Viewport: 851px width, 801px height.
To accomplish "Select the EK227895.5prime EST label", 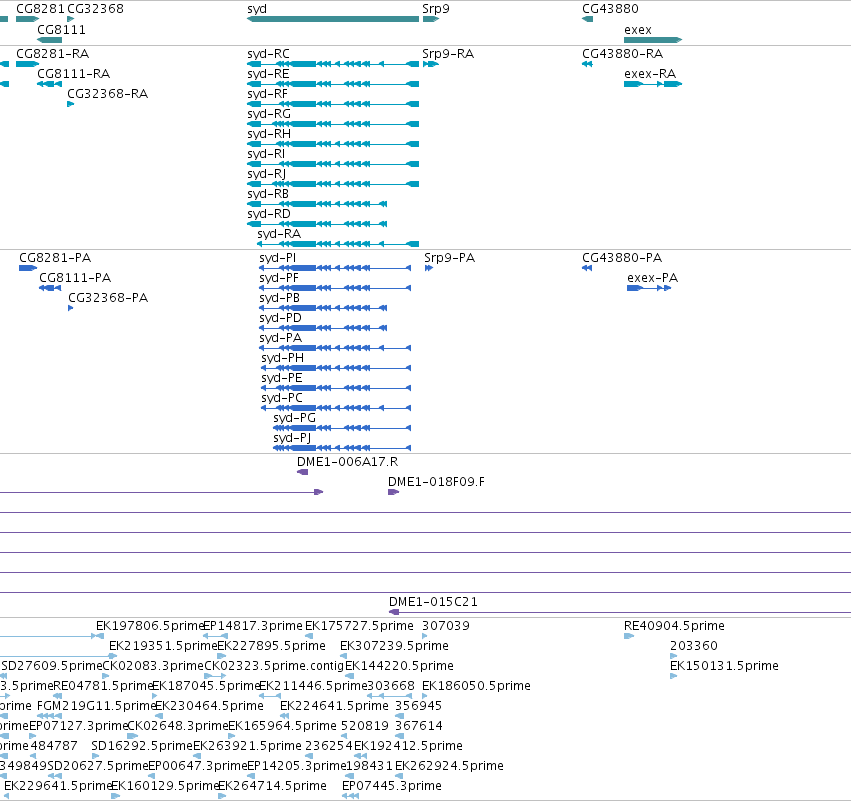I will (271, 646).
